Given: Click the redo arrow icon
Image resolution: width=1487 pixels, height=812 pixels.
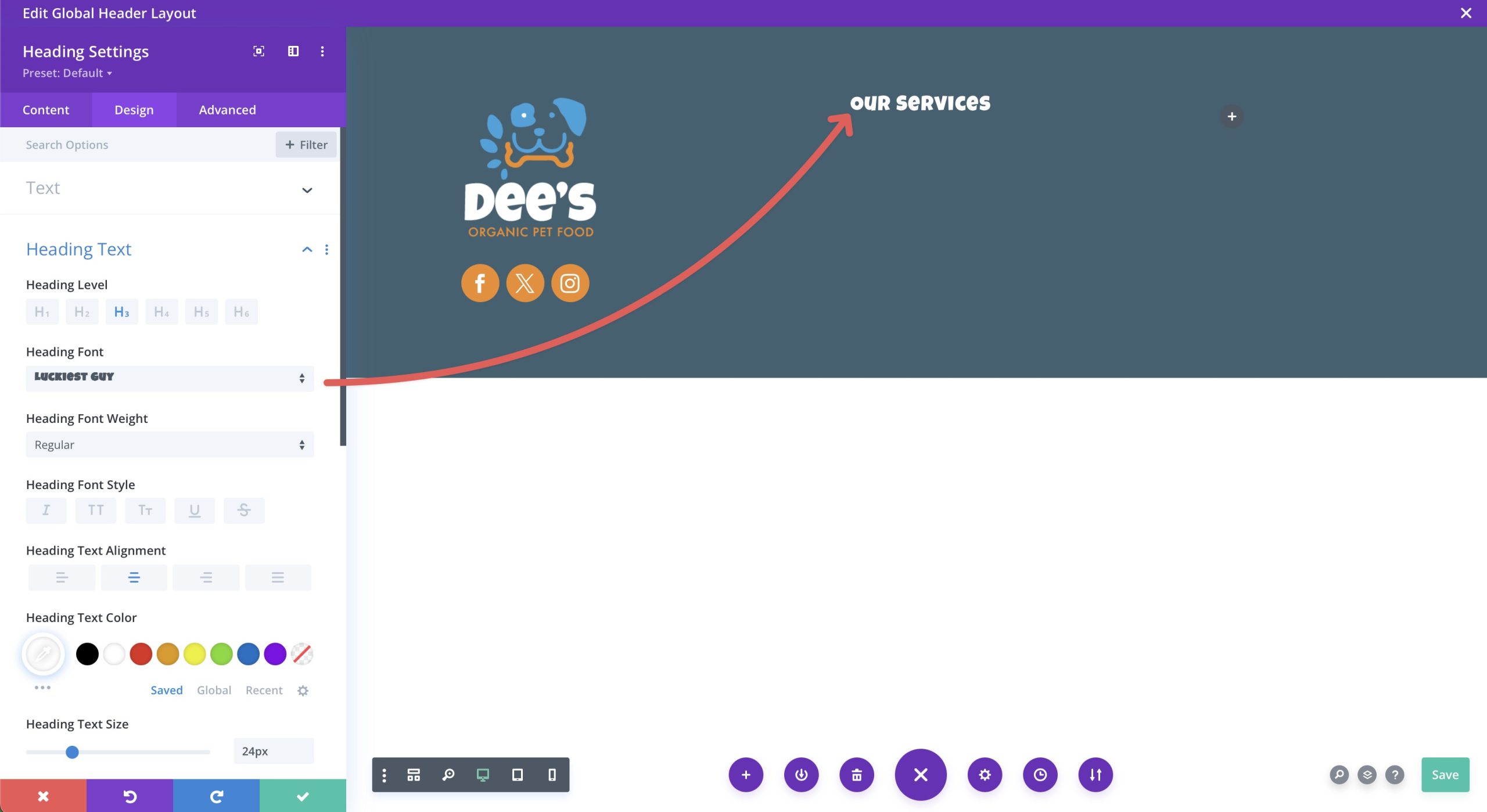Looking at the screenshot, I should (x=215, y=796).
